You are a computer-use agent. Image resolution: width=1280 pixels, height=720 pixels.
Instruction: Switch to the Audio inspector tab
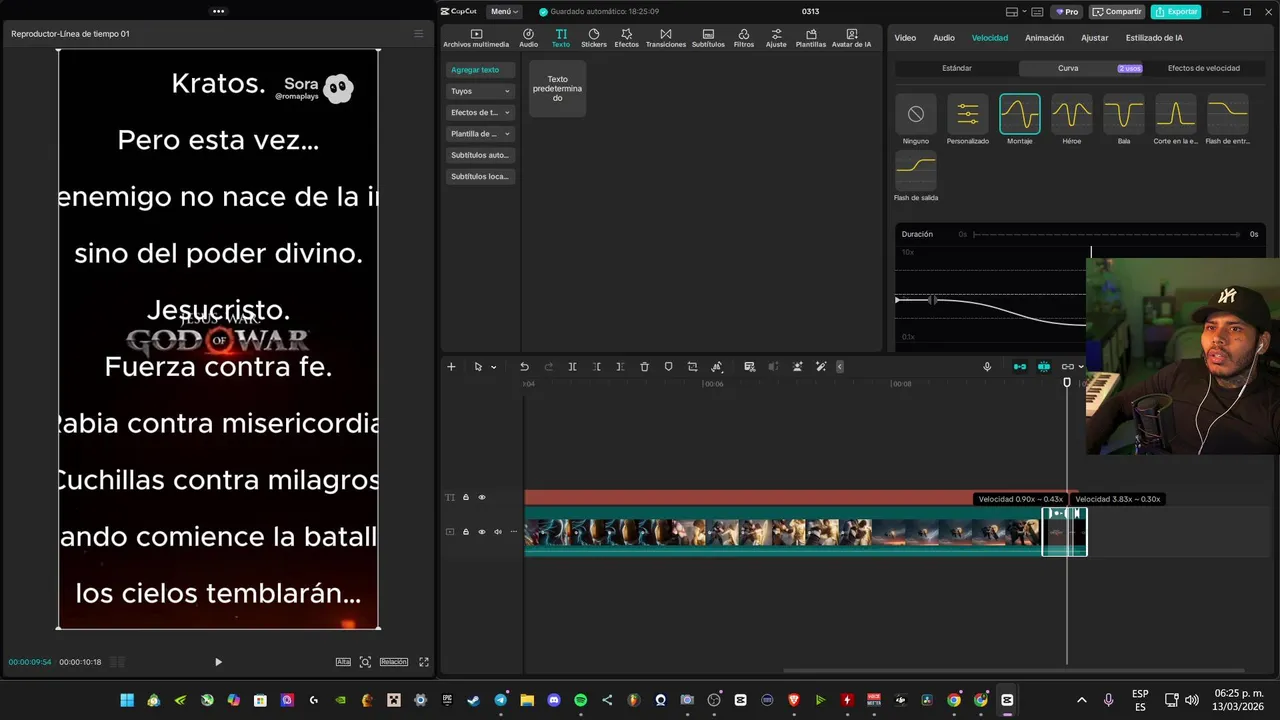tap(944, 38)
